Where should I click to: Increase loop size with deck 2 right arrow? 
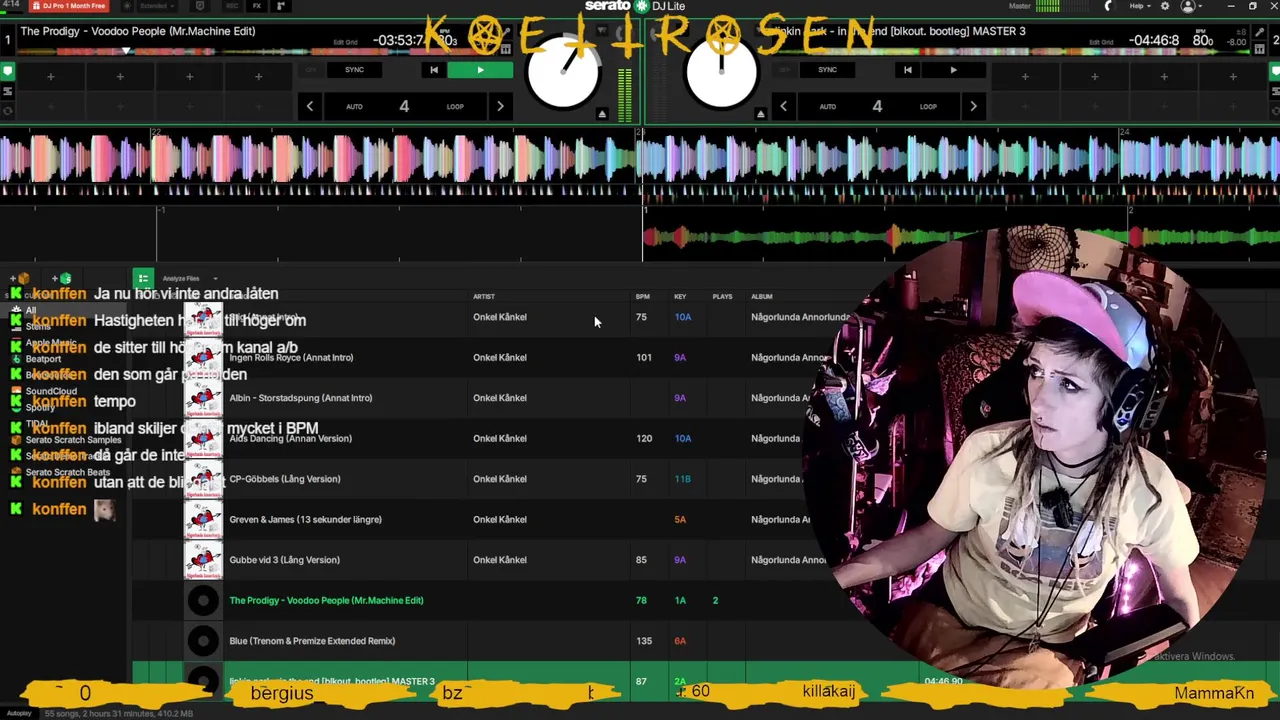(x=973, y=106)
